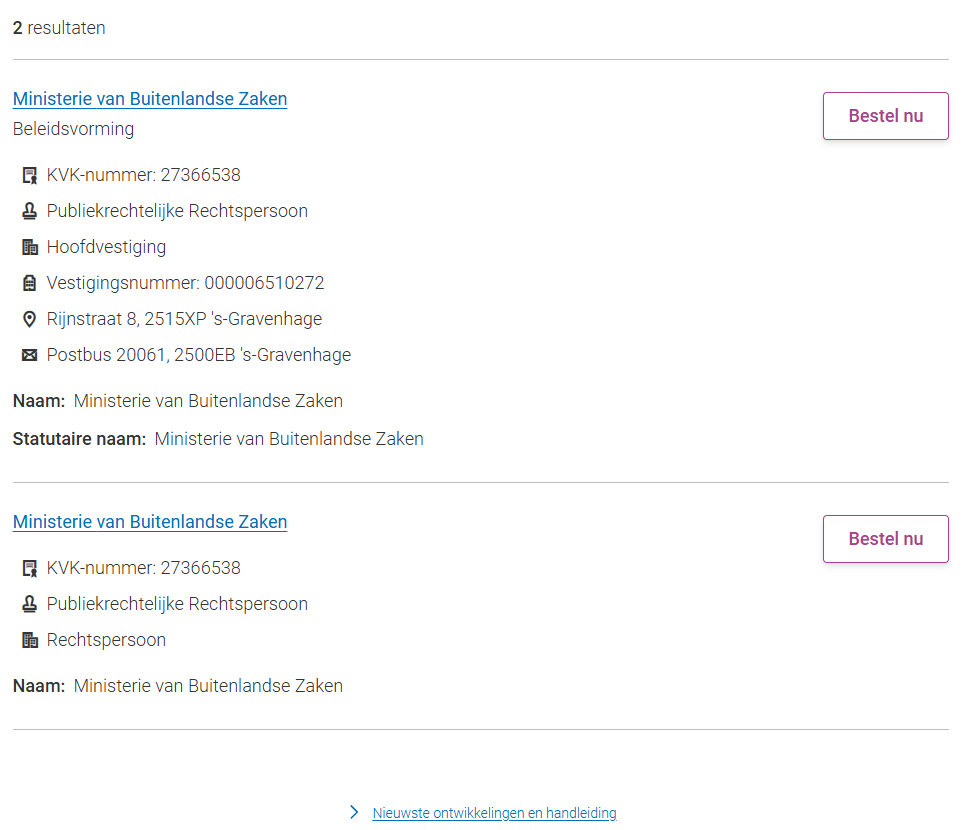Open second Ministerie van Buitenlandse Zaken link

[150, 522]
